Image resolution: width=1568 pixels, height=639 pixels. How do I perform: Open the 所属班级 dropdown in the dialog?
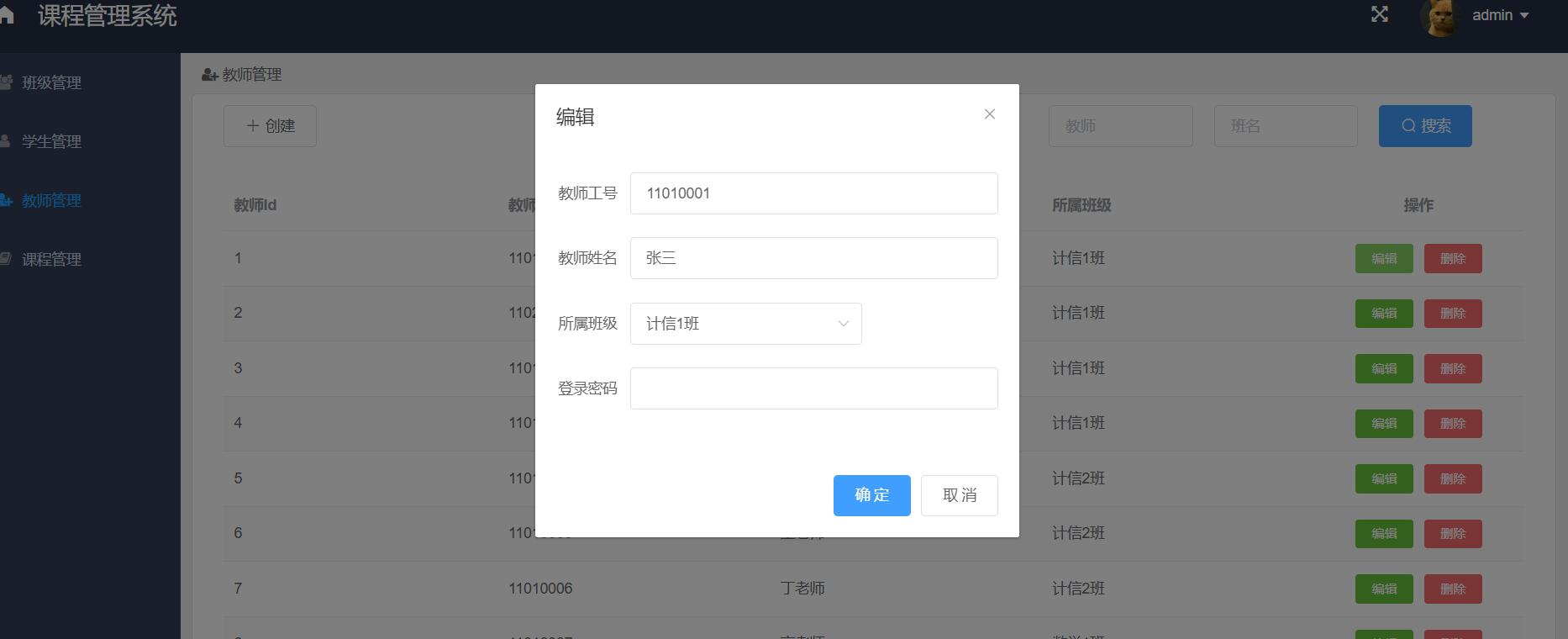tap(746, 324)
